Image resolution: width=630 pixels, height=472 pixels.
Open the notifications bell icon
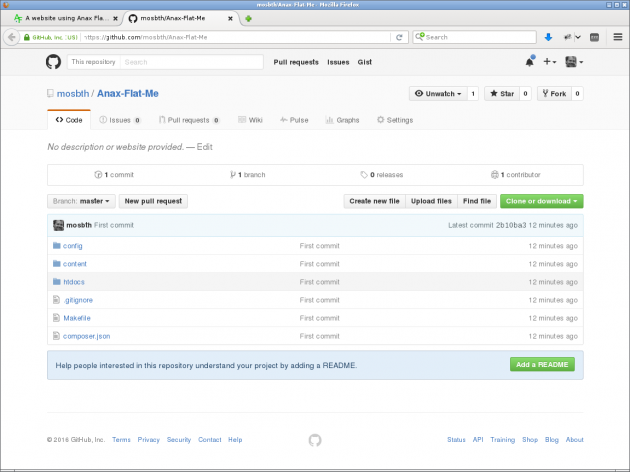point(530,62)
